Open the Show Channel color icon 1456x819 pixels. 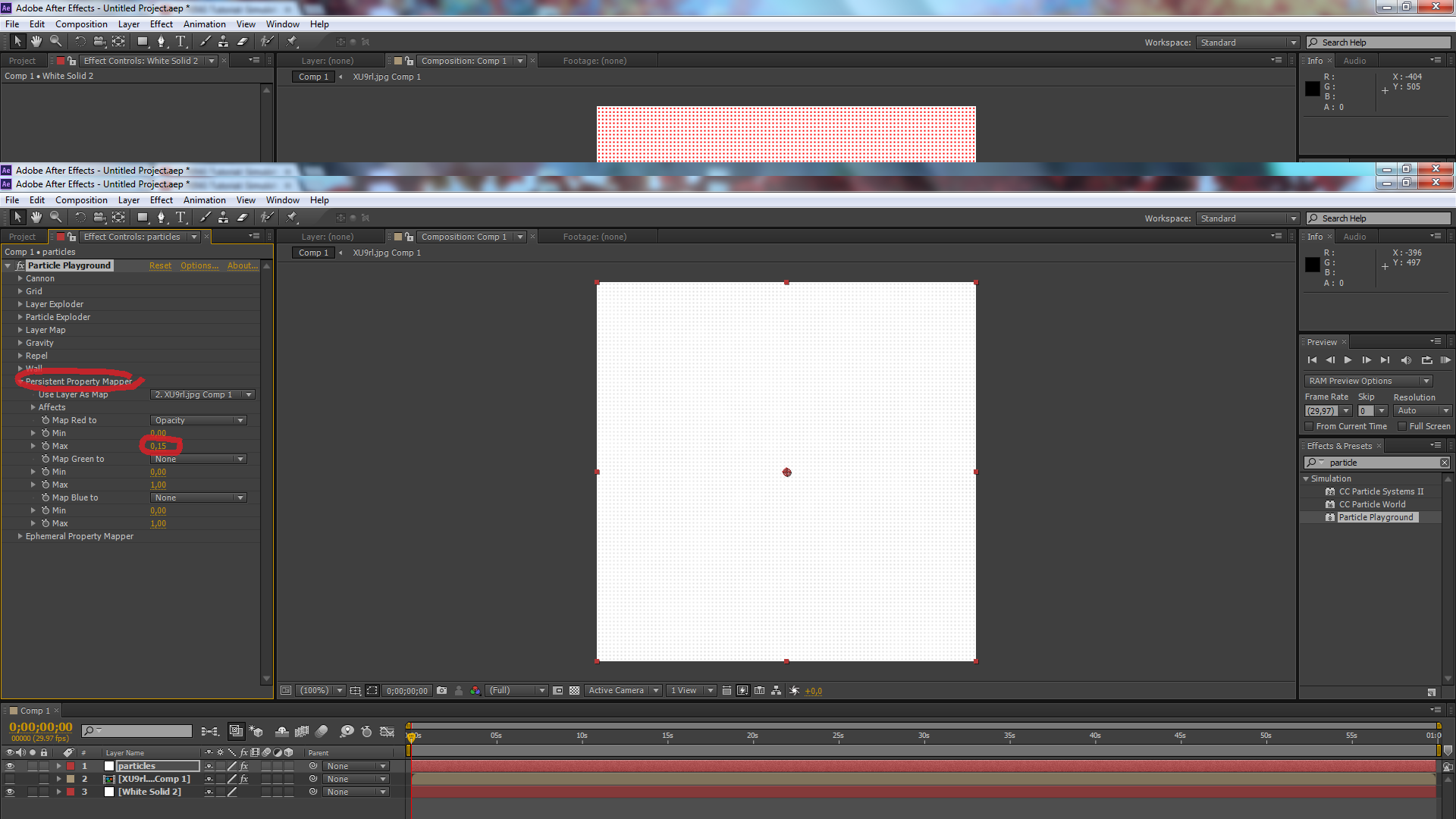pyautogui.click(x=475, y=691)
